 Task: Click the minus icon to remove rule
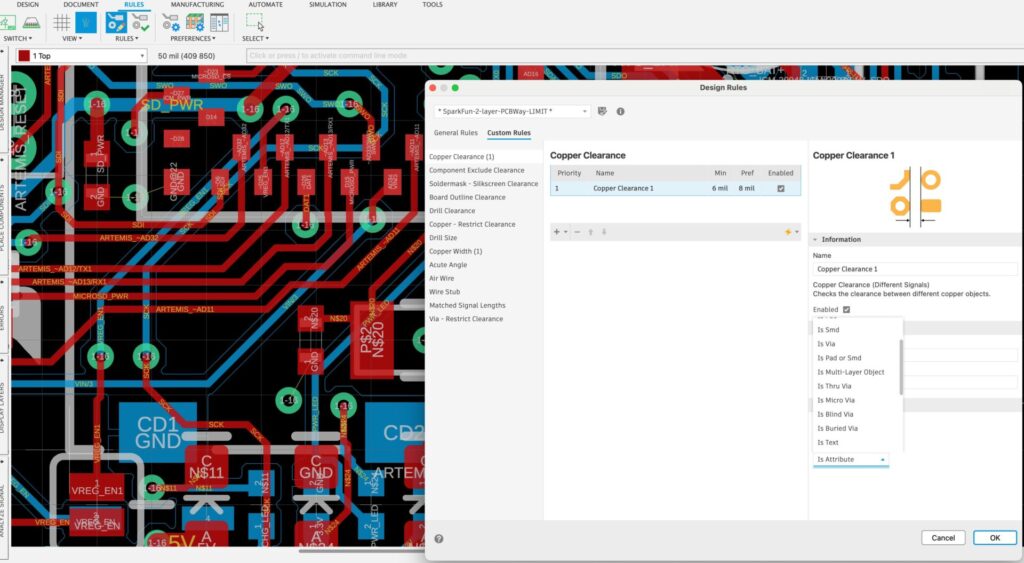tap(577, 232)
